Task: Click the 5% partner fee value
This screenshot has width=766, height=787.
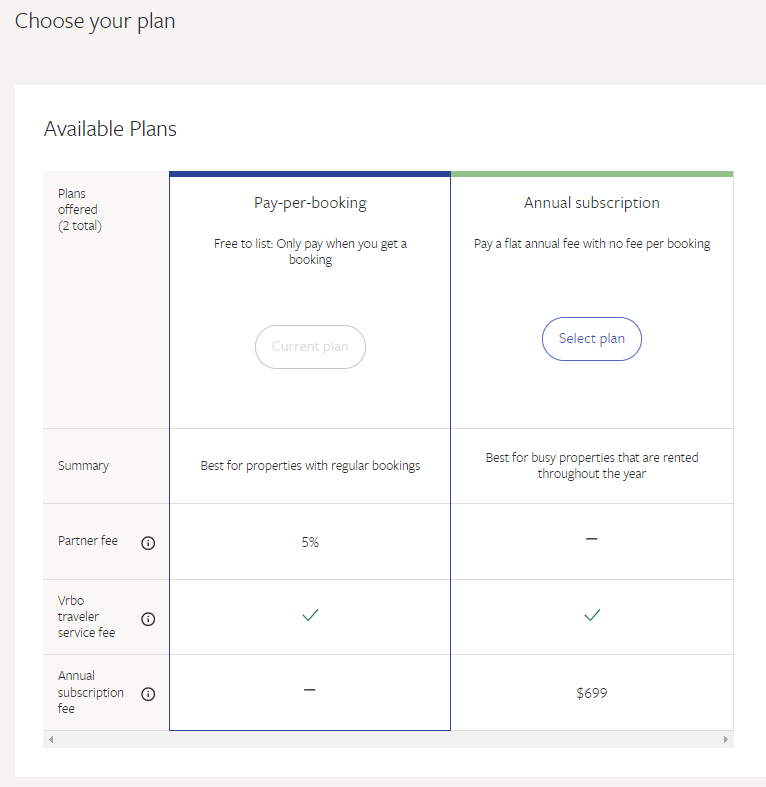Action: coord(310,542)
